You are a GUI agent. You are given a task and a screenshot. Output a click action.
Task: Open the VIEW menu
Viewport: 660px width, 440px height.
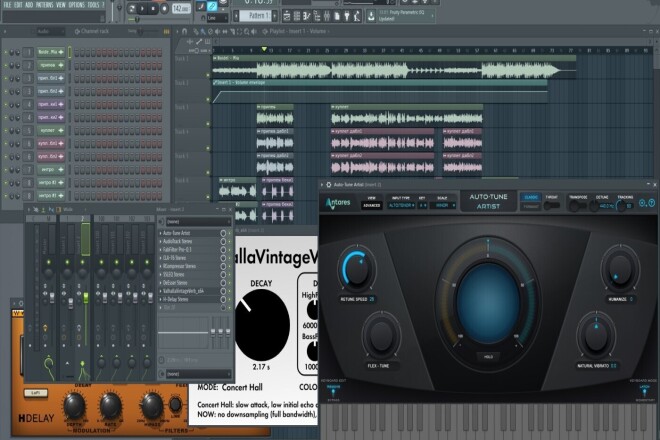coord(61,5)
